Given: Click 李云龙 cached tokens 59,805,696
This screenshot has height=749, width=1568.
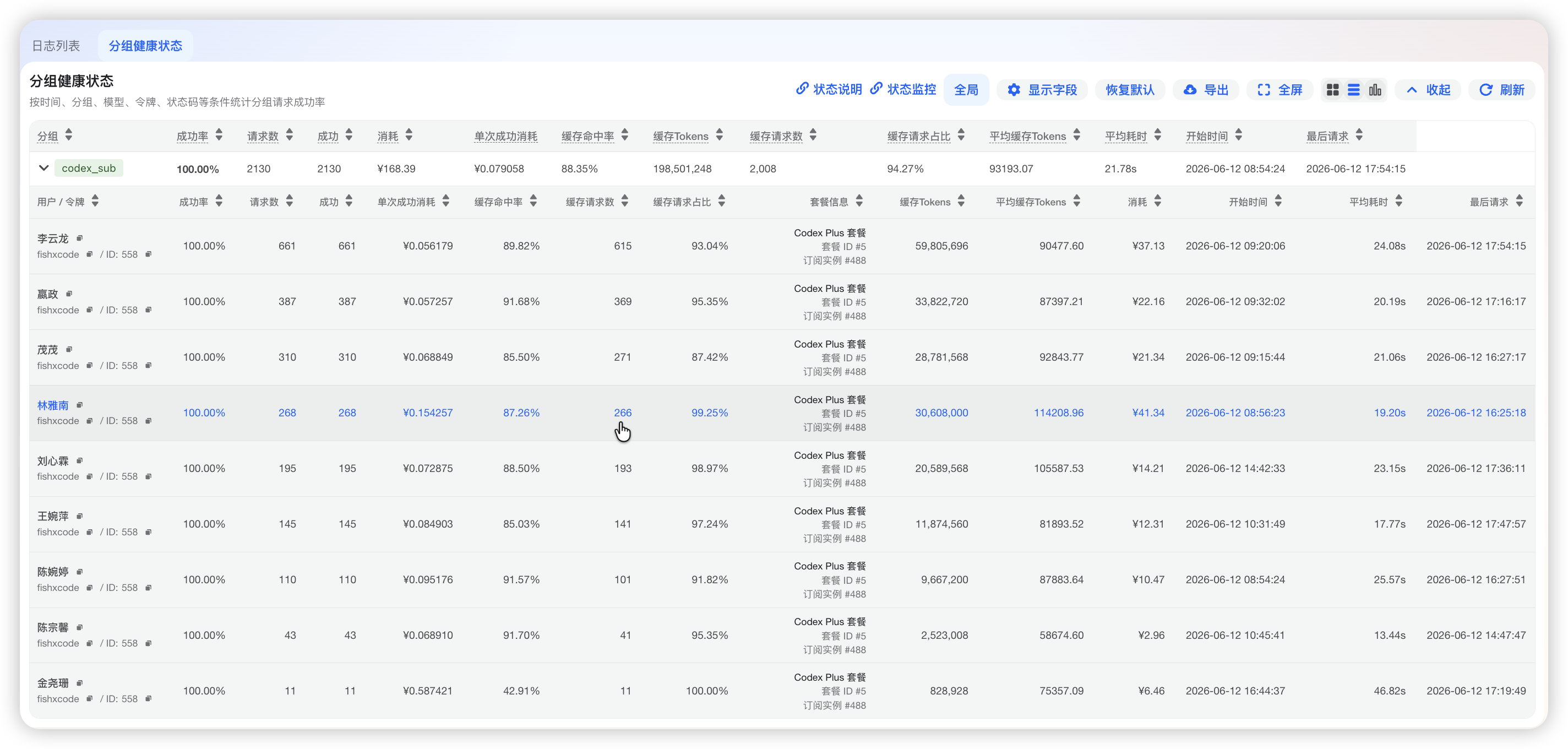Looking at the screenshot, I should (941, 246).
